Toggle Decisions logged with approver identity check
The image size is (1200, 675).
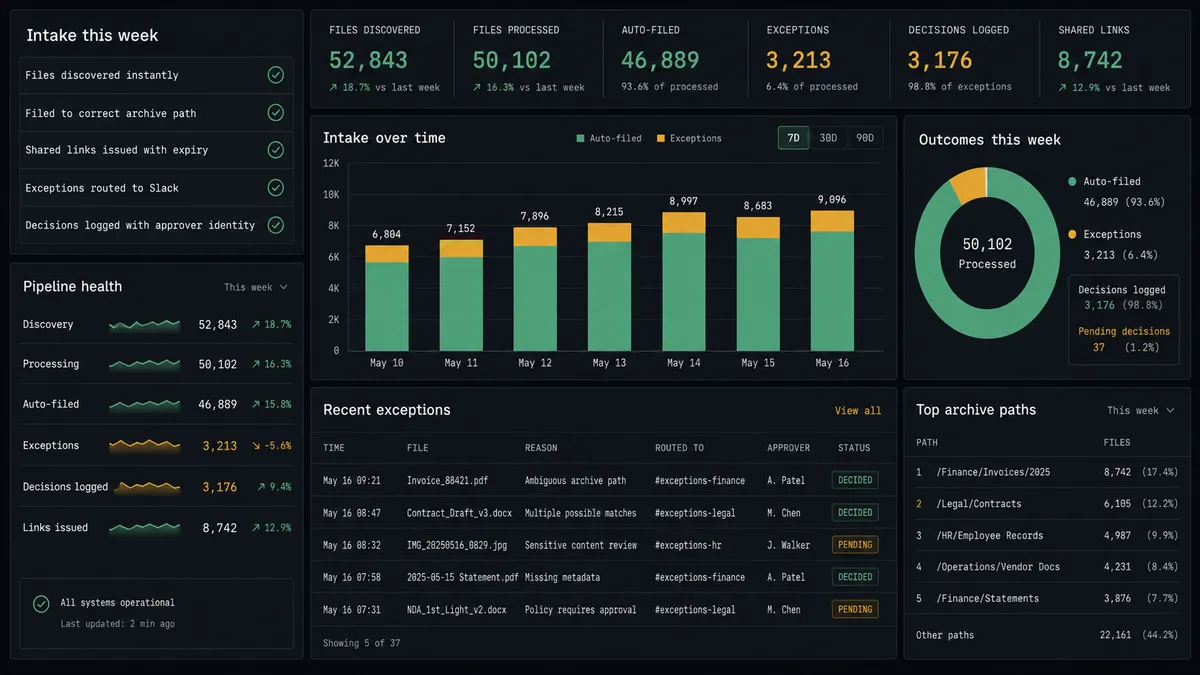click(275, 225)
